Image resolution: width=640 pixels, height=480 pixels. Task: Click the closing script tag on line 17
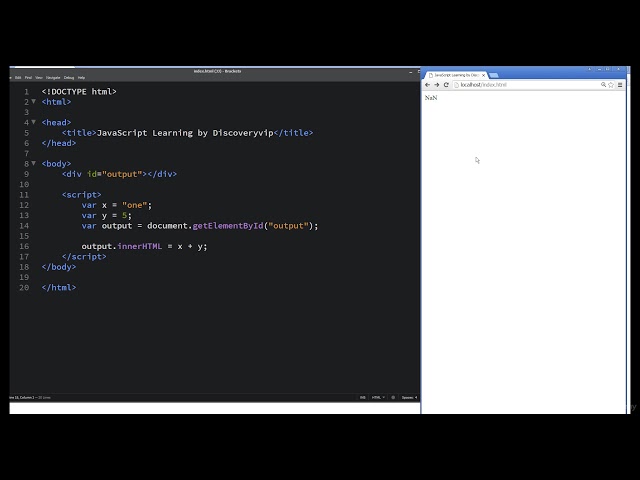click(84, 256)
